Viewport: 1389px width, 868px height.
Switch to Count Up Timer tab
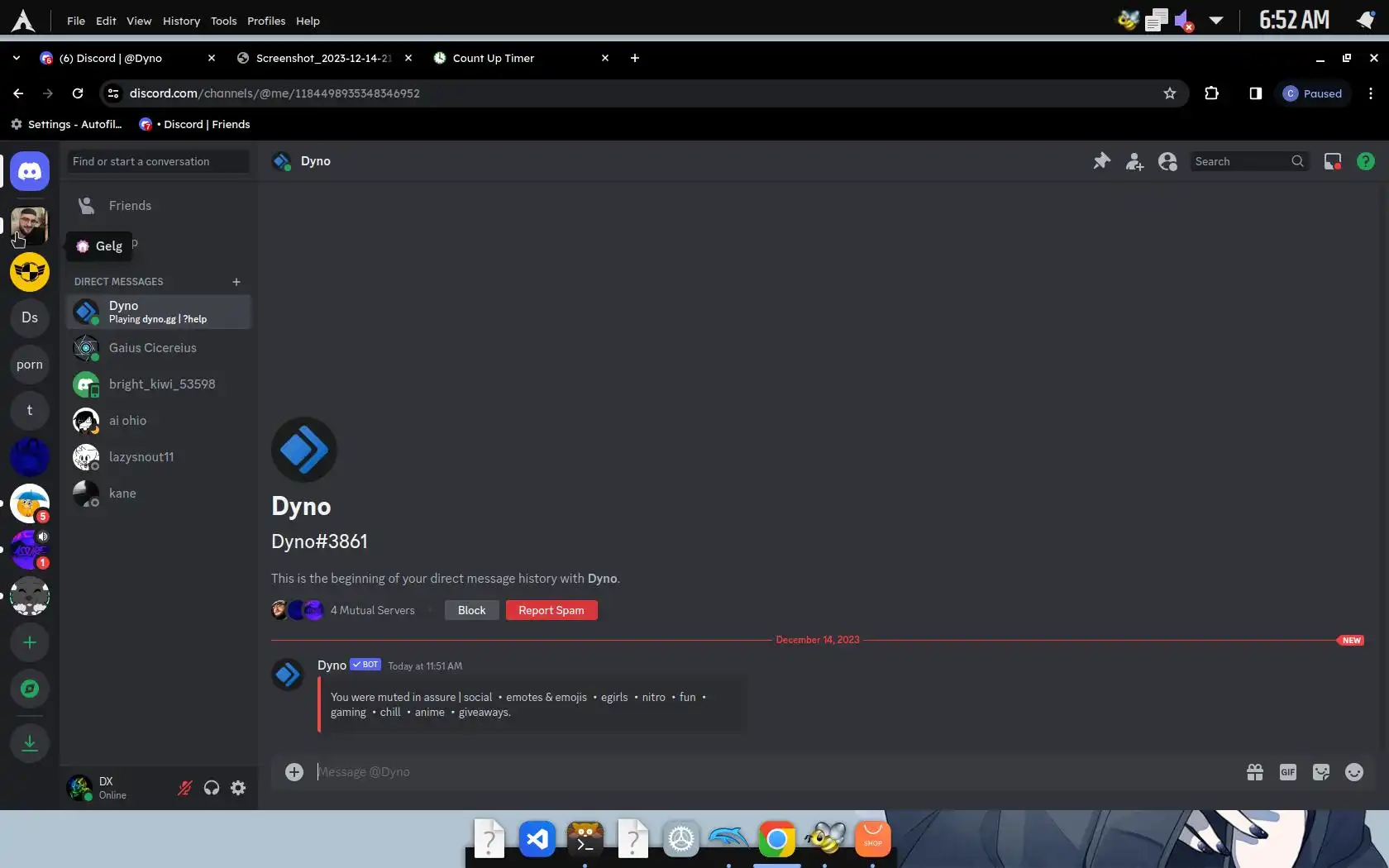pyautogui.click(x=523, y=58)
